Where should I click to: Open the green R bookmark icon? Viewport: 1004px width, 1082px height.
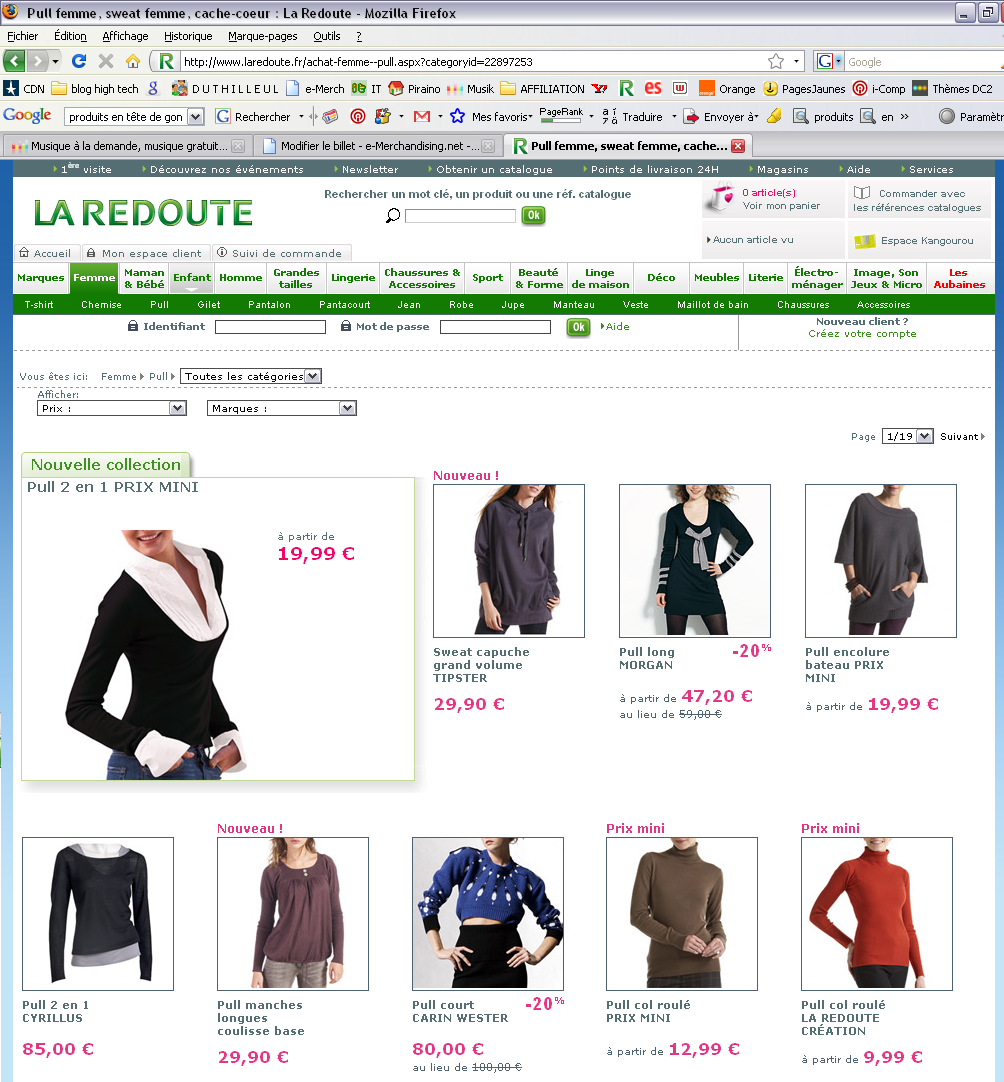click(x=626, y=88)
